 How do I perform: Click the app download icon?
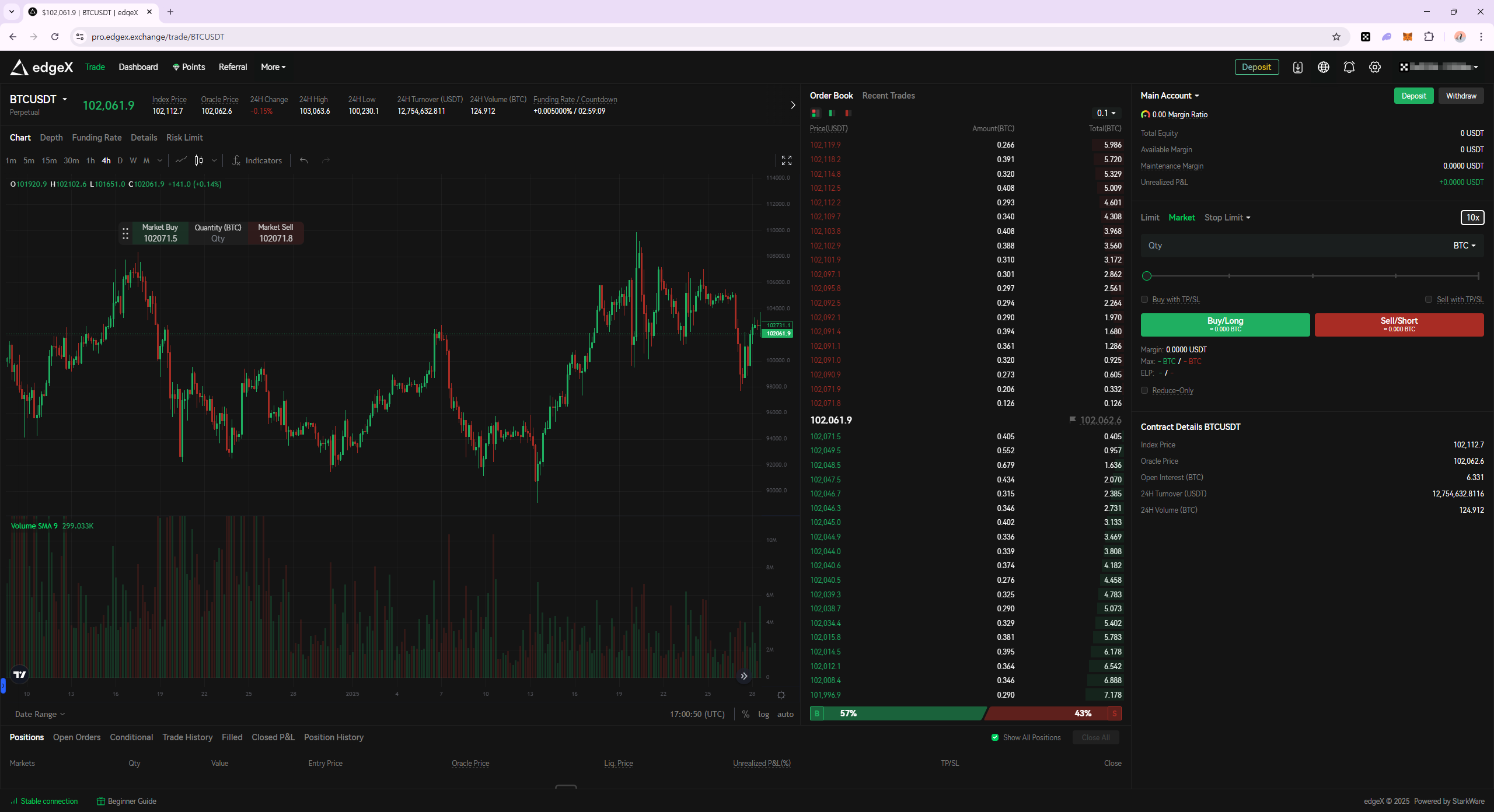tap(1297, 67)
